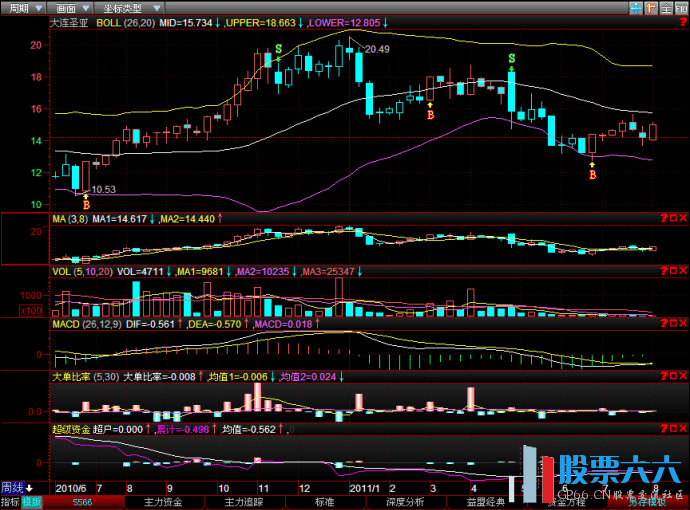
Task: Maximize the 大单比率 panel
Action: pos(674,376)
